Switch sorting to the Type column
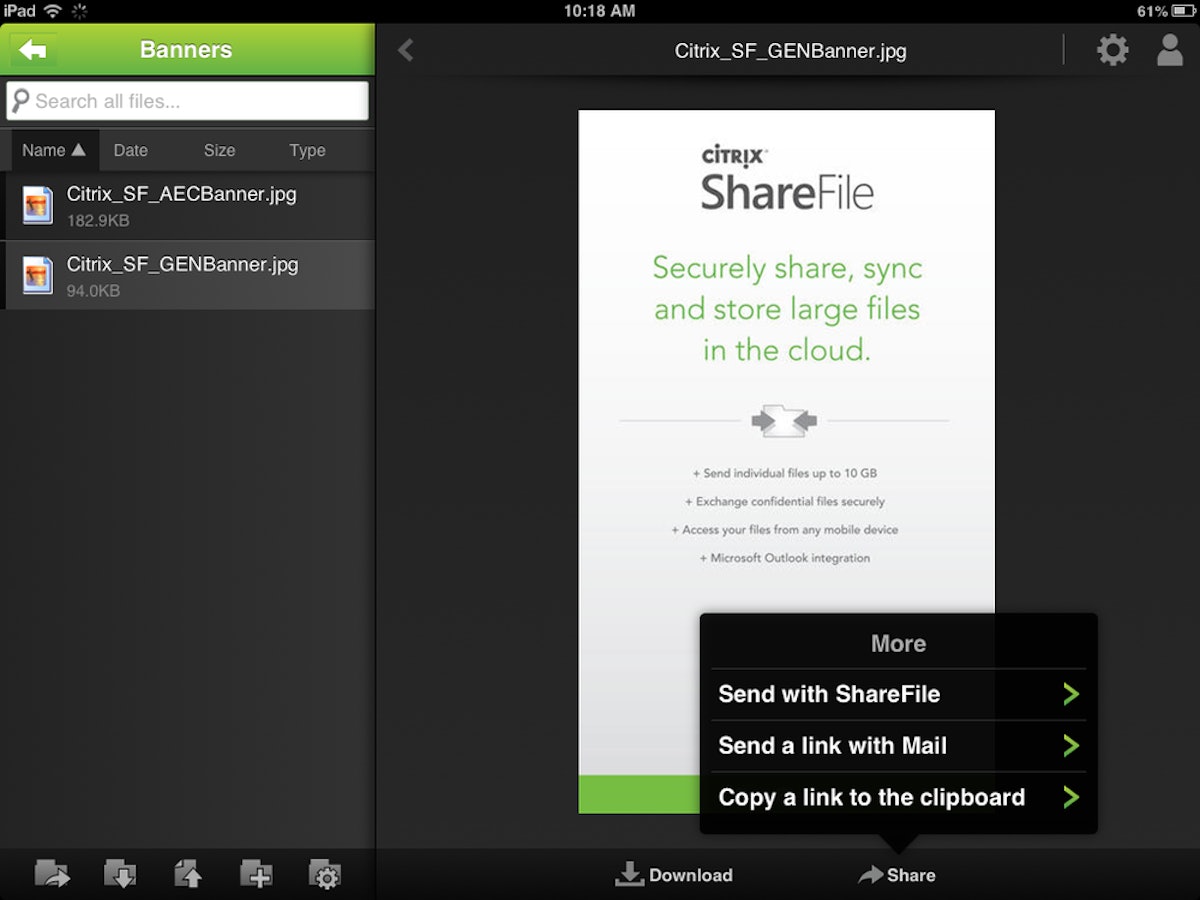Screen dimensions: 1200x900 [306, 150]
